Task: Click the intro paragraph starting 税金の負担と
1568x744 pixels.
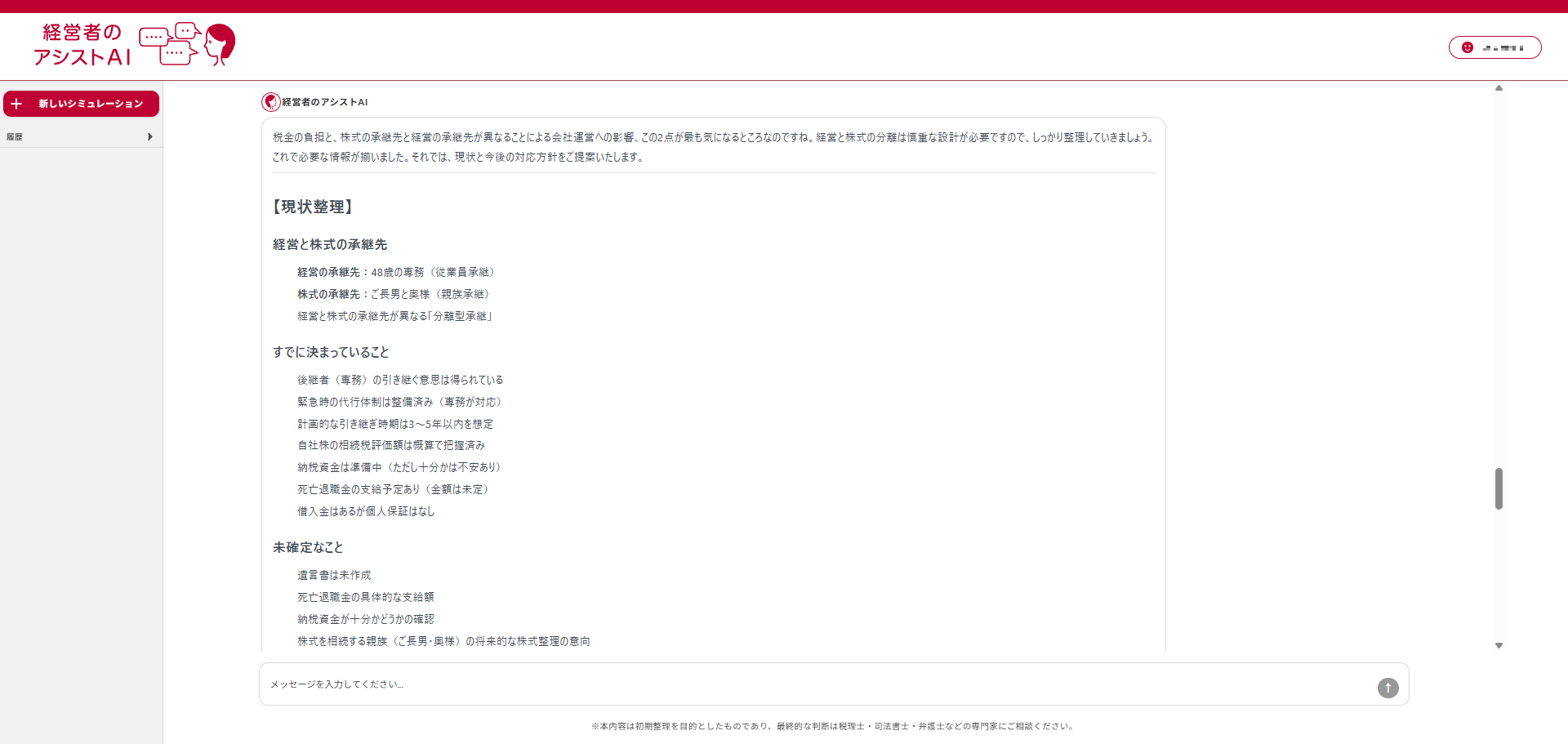Action: [x=714, y=147]
